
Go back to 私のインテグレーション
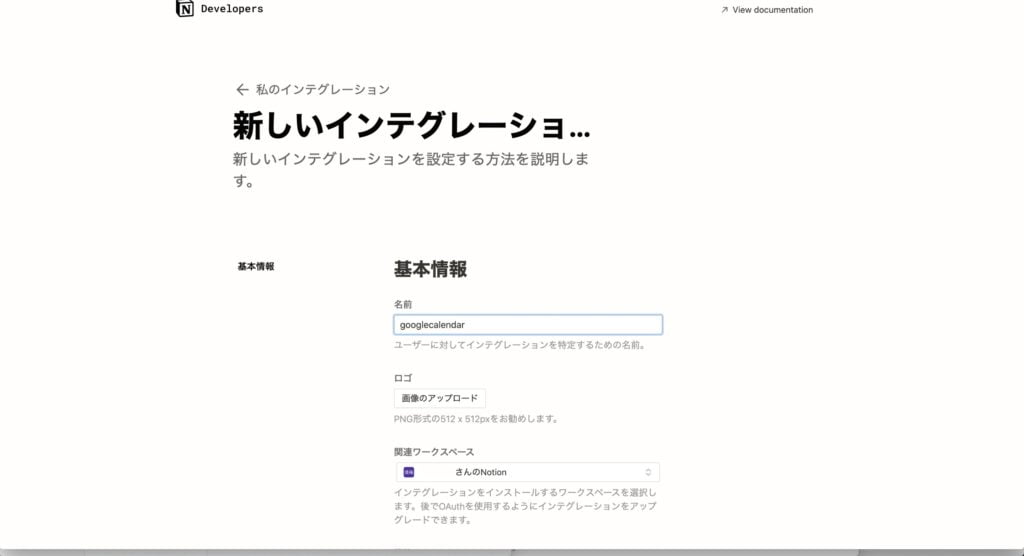click(322, 89)
